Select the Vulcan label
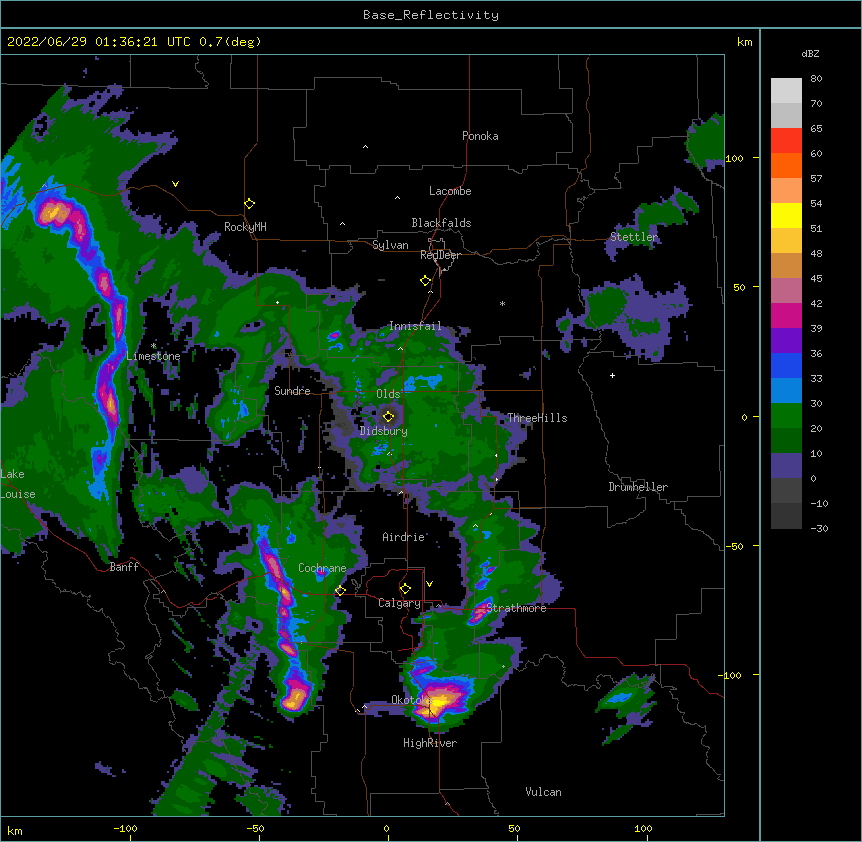This screenshot has width=862, height=842. pos(543,792)
